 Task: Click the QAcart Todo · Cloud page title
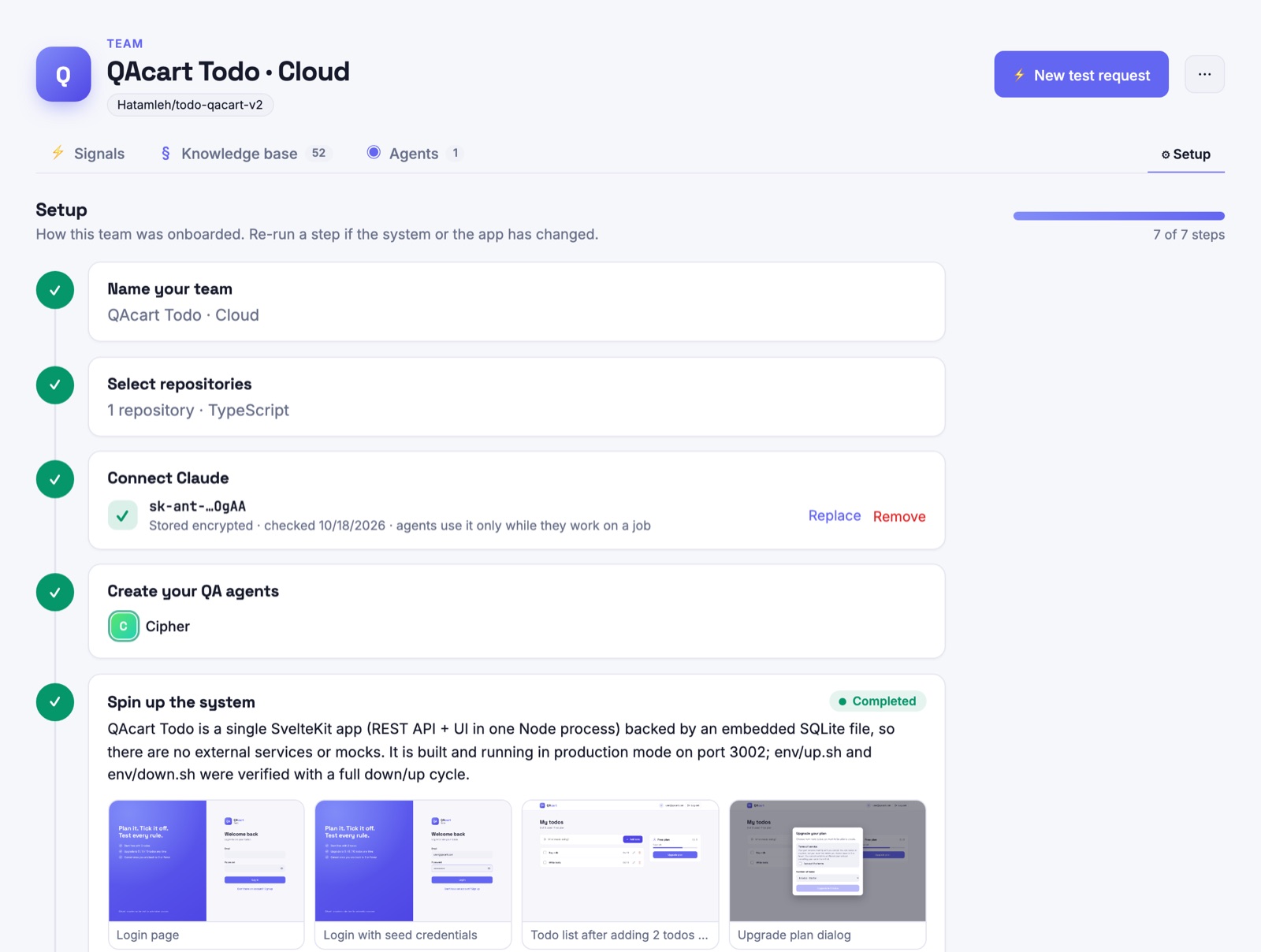coord(229,72)
